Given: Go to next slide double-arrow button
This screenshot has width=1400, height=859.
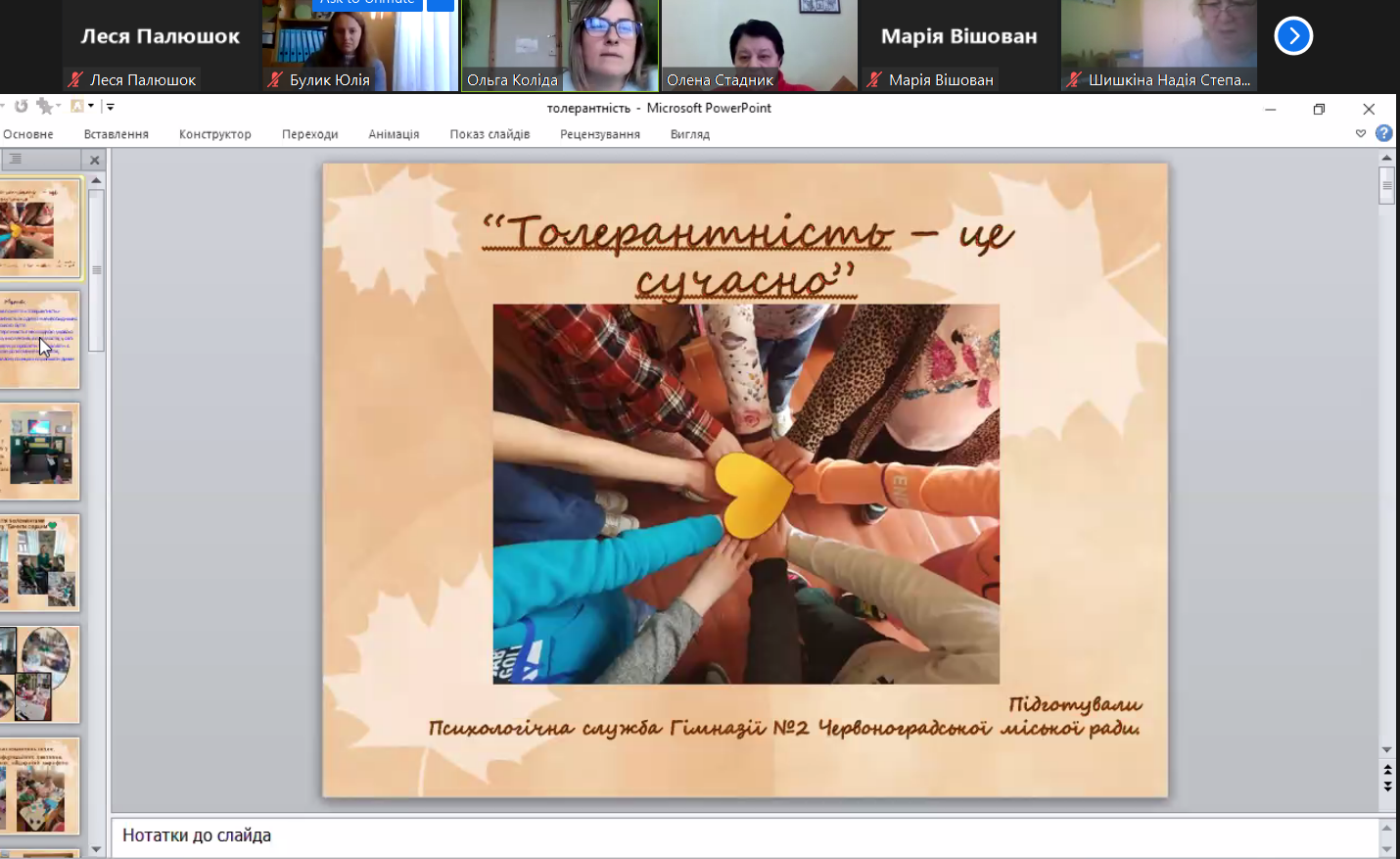Looking at the screenshot, I should point(1386,786).
